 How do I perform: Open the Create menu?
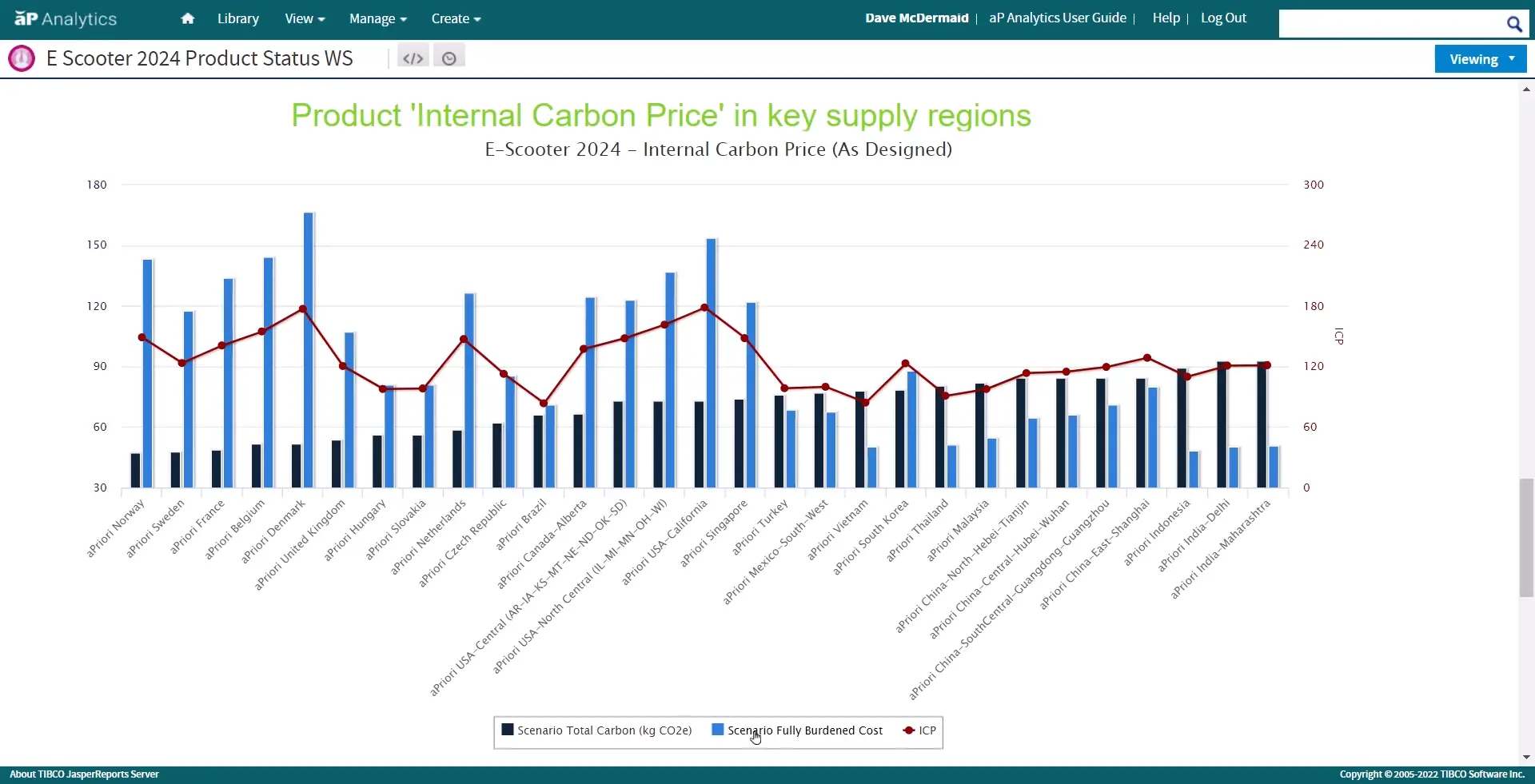tap(456, 18)
